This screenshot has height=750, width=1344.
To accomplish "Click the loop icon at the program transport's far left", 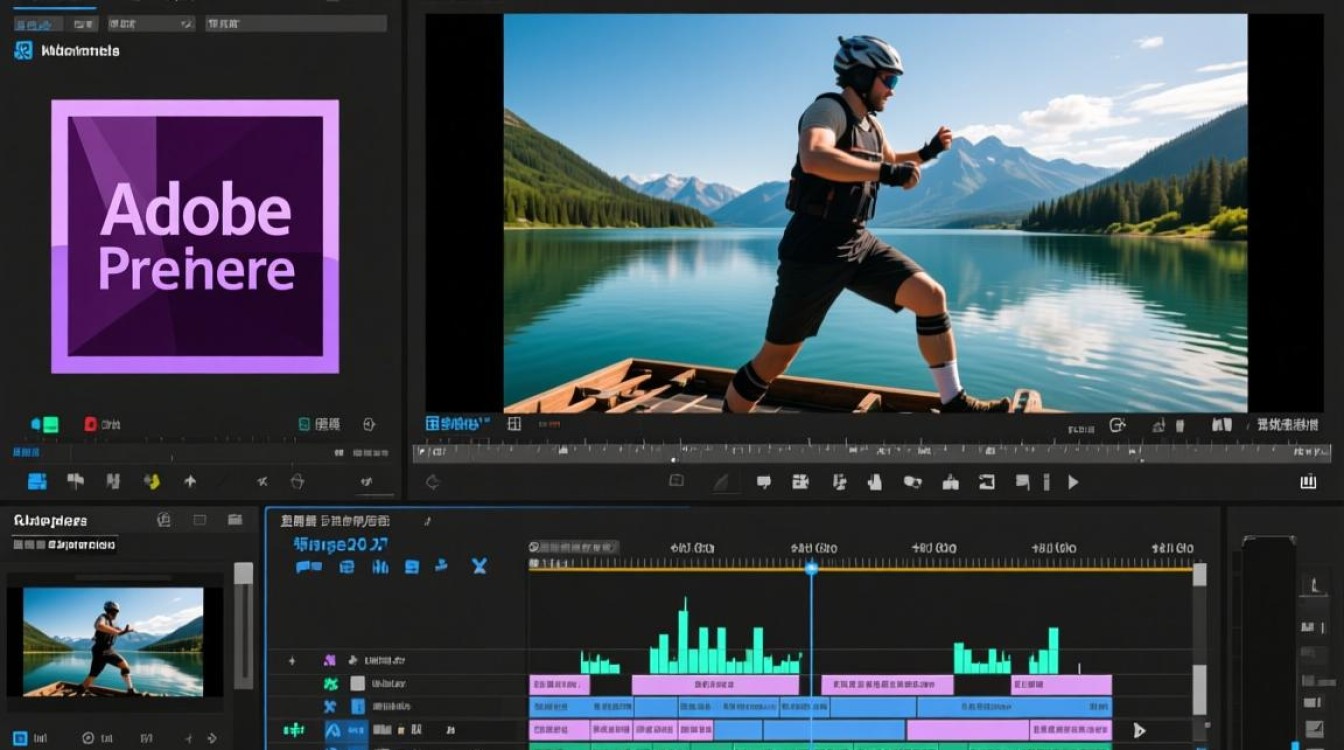I will 432,482.
